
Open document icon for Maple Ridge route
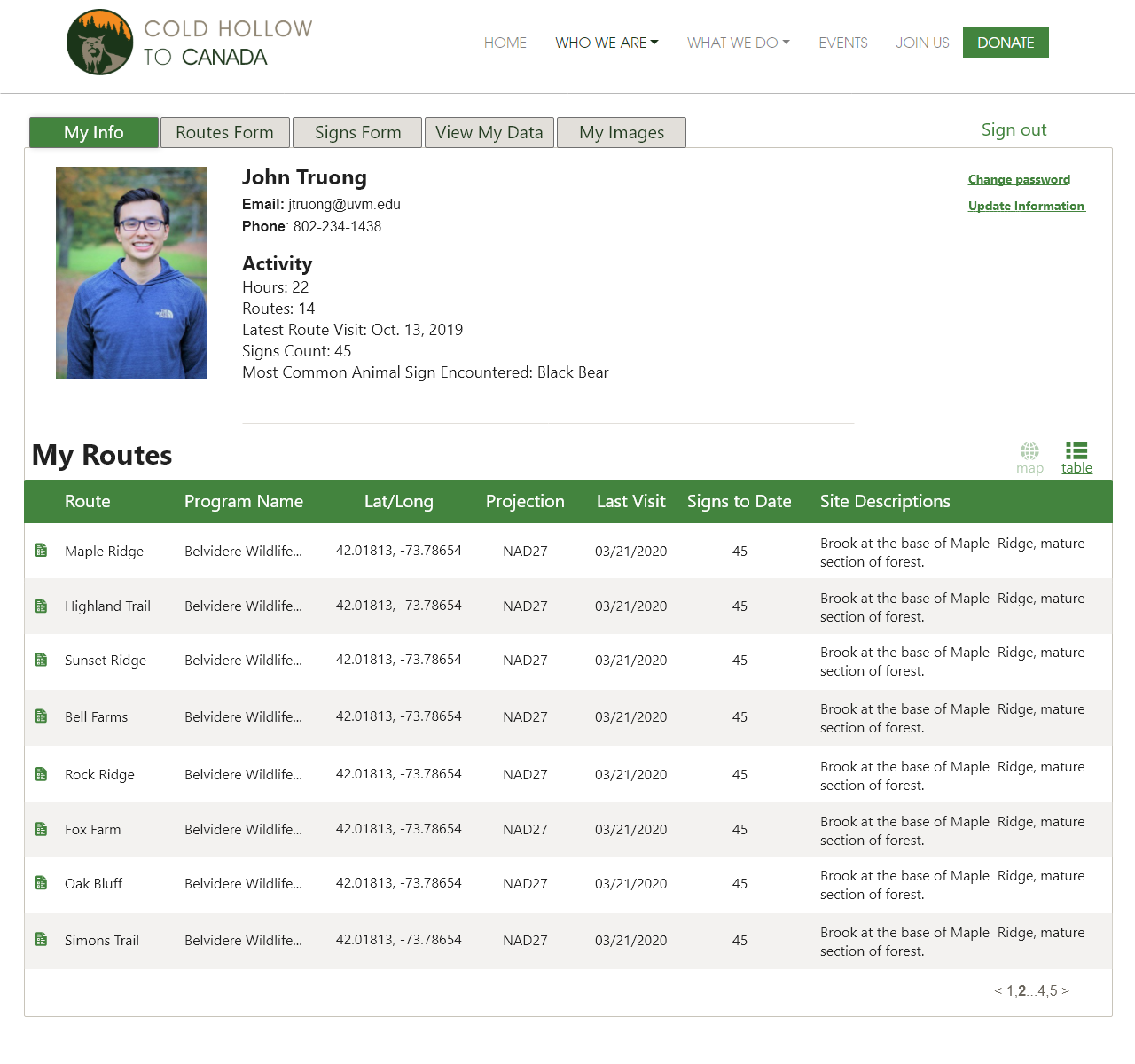tap(41, 551)
